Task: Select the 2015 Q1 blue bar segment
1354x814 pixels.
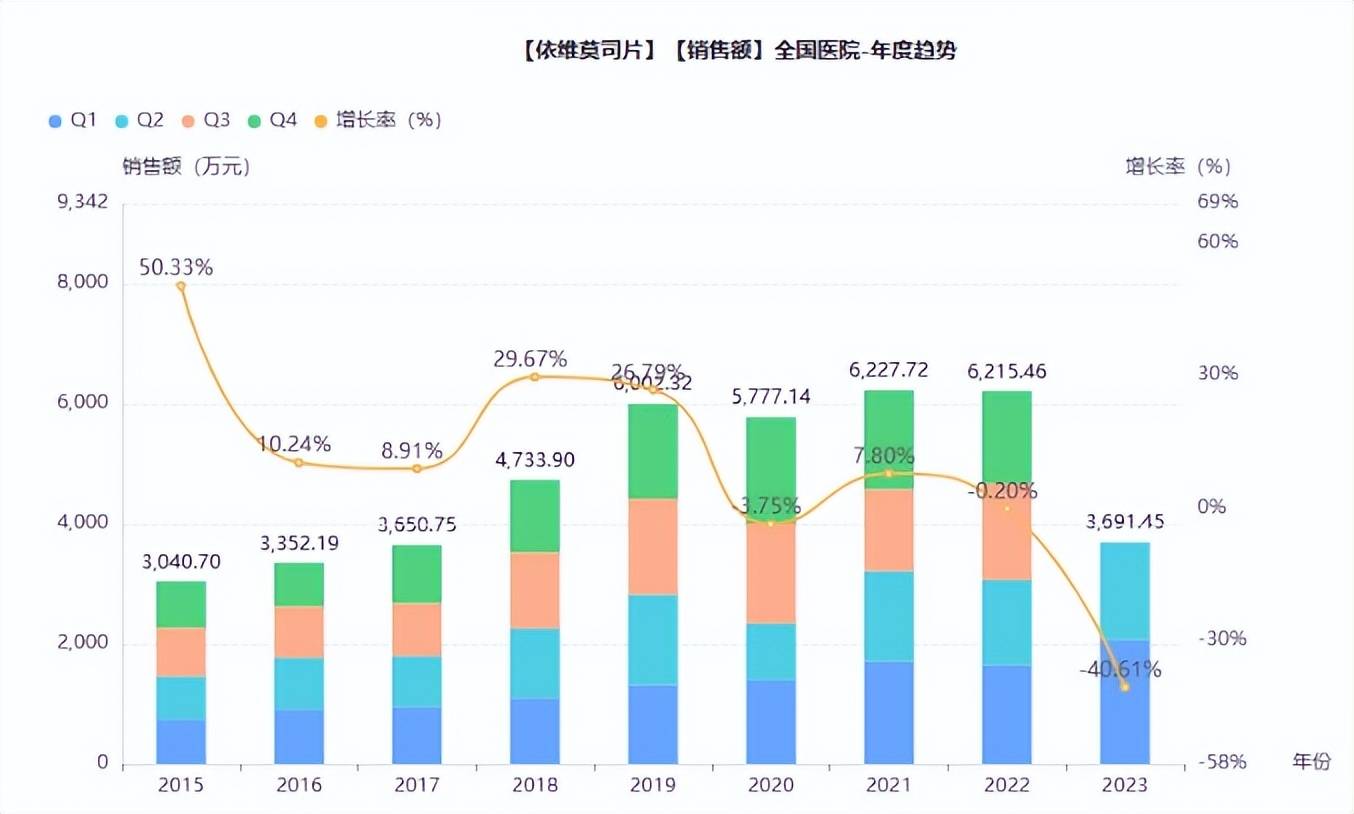Action: (181, 742)
